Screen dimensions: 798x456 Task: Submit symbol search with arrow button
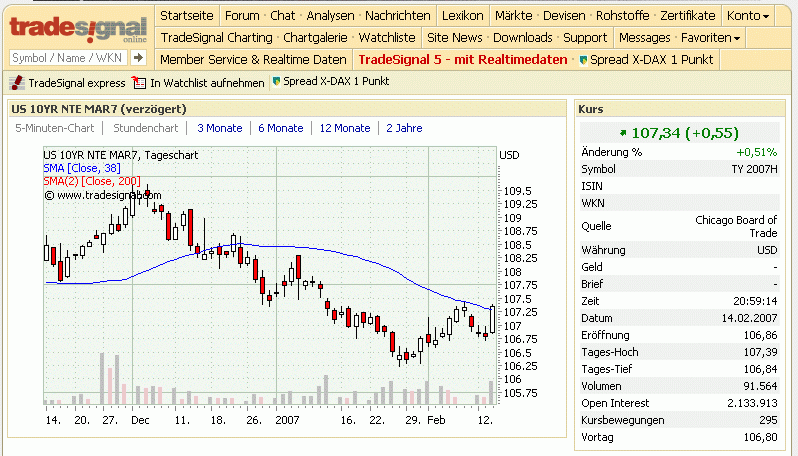coord(138,58)
